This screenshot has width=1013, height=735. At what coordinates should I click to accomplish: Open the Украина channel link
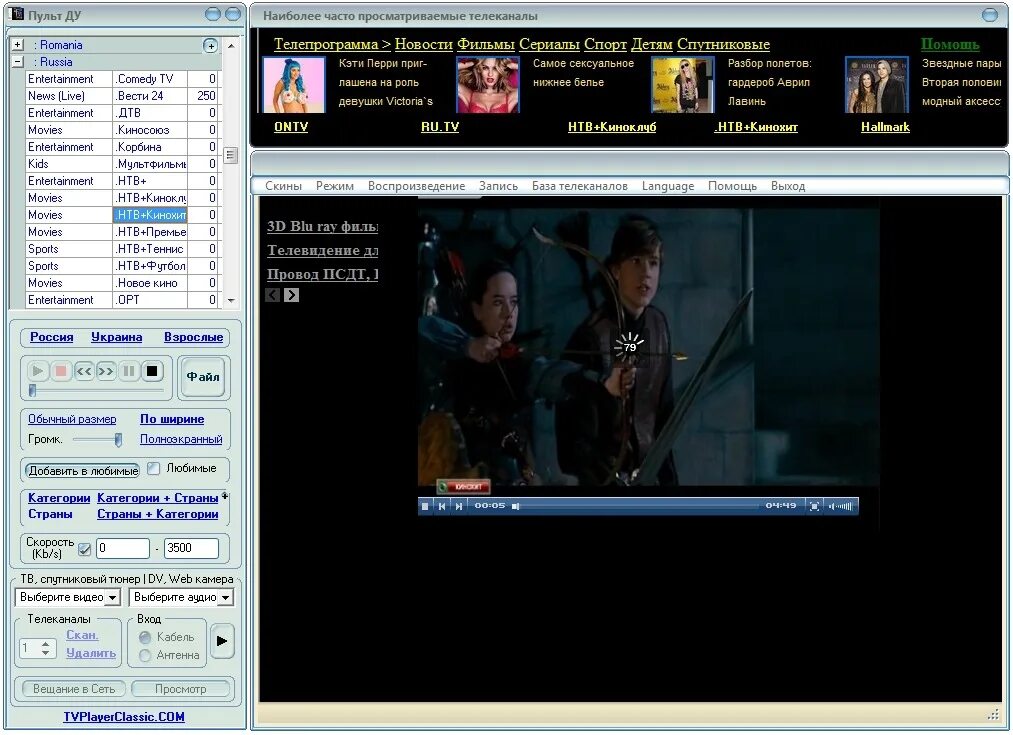pos(116,337)
